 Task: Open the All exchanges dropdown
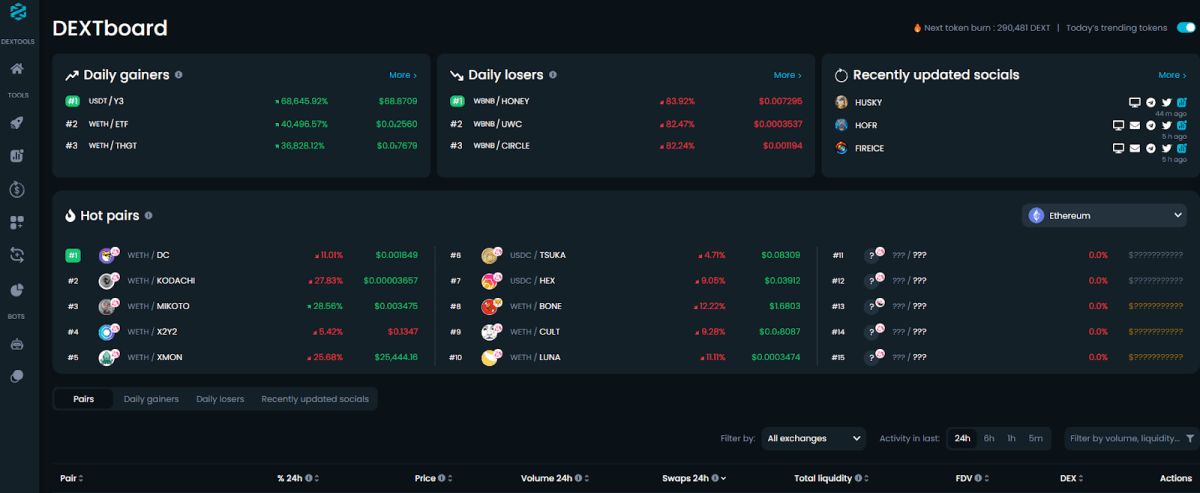[x=813, y=438]
